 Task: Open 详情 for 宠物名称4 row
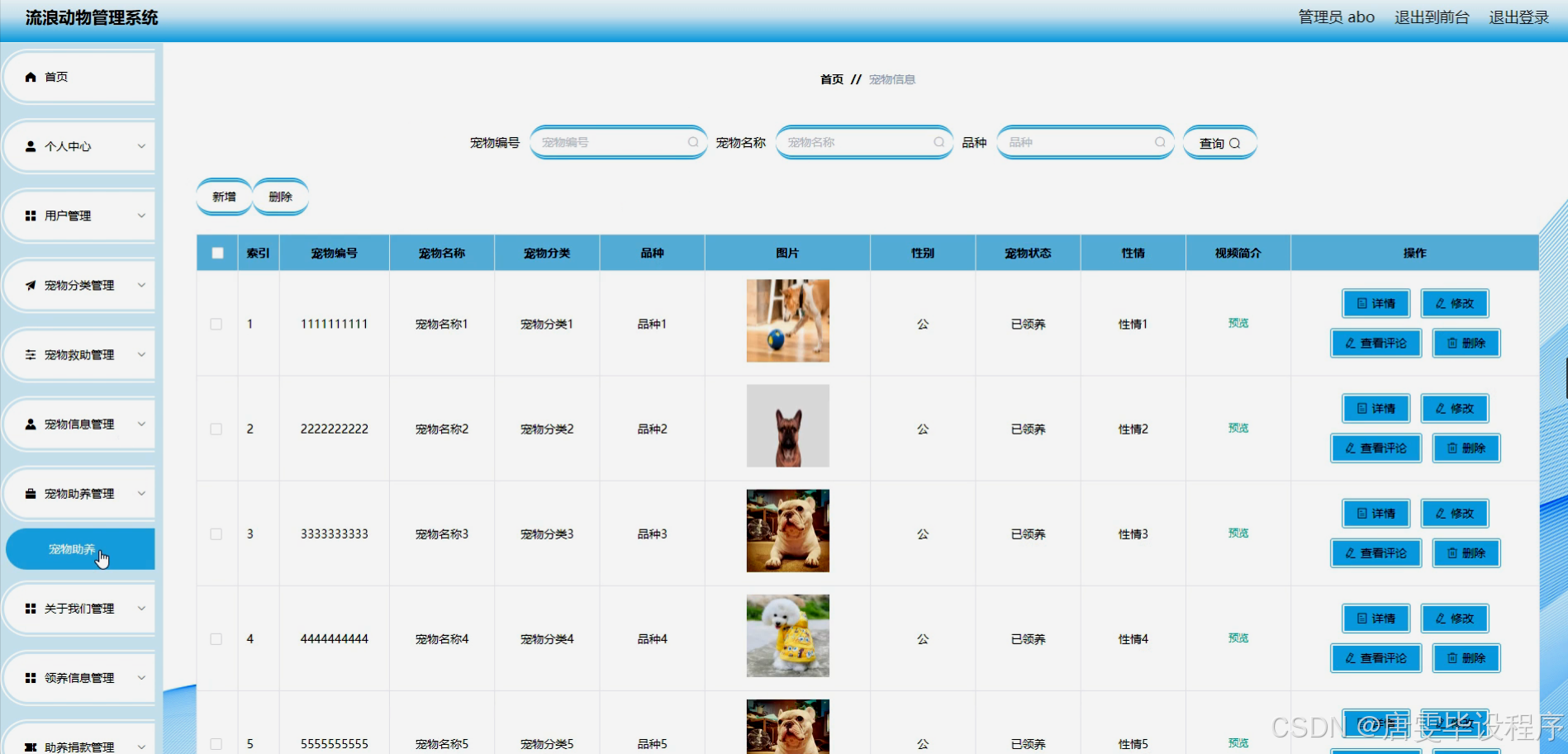pos(1376,618)
